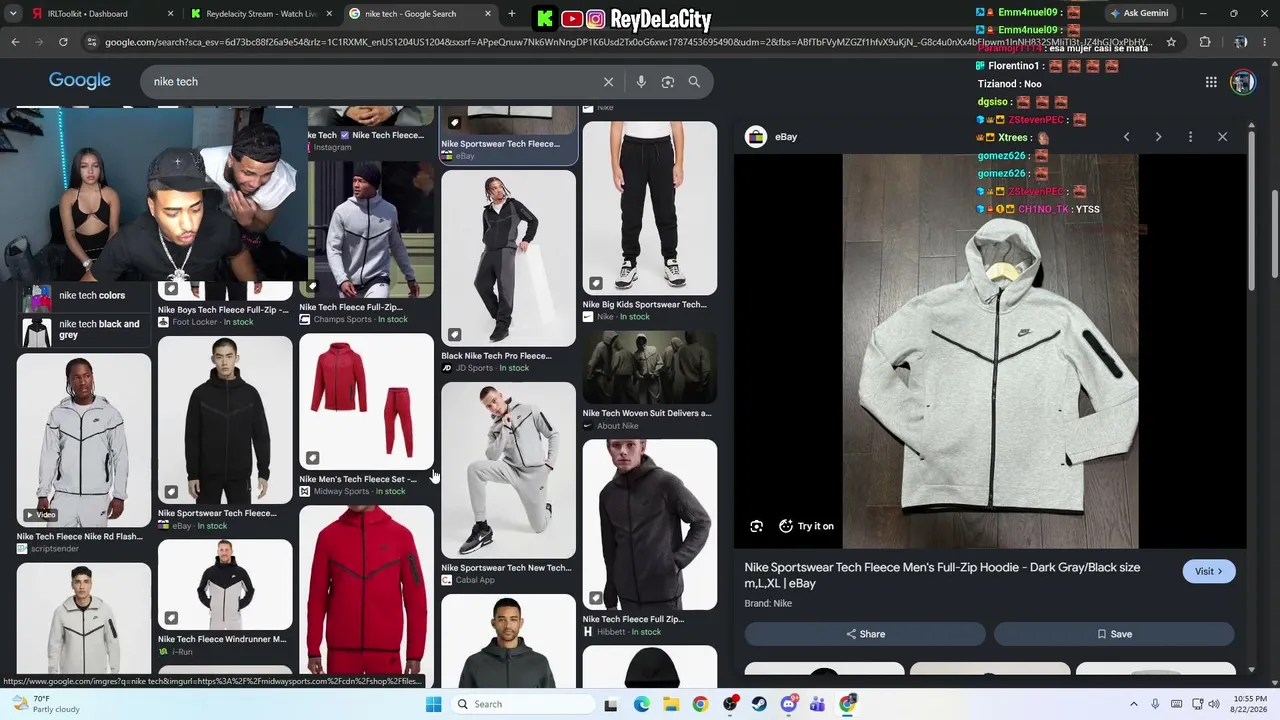
Task: Open the i-Run Tech Fleece Windrunner image
Action: coord(225,585)
